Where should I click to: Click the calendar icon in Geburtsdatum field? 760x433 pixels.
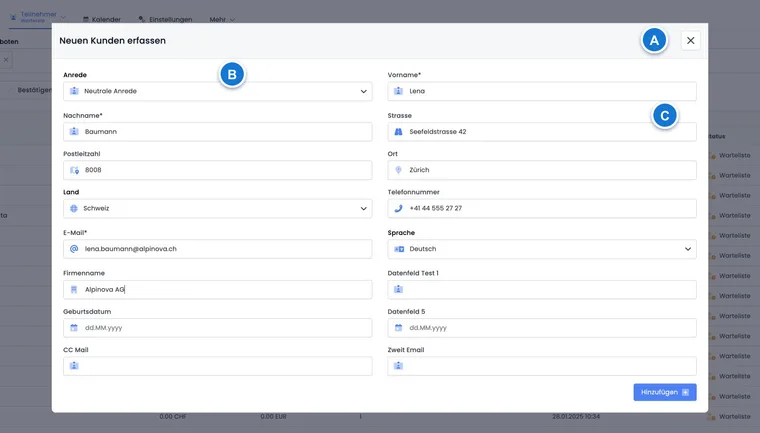click(74, 328)
